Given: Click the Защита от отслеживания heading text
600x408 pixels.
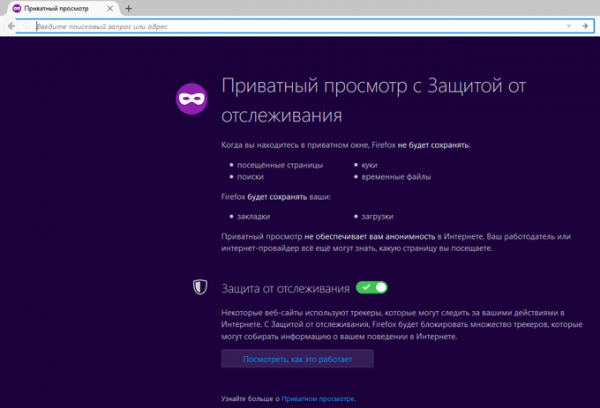Looking at the screenshot, I should tap(285, 288).
